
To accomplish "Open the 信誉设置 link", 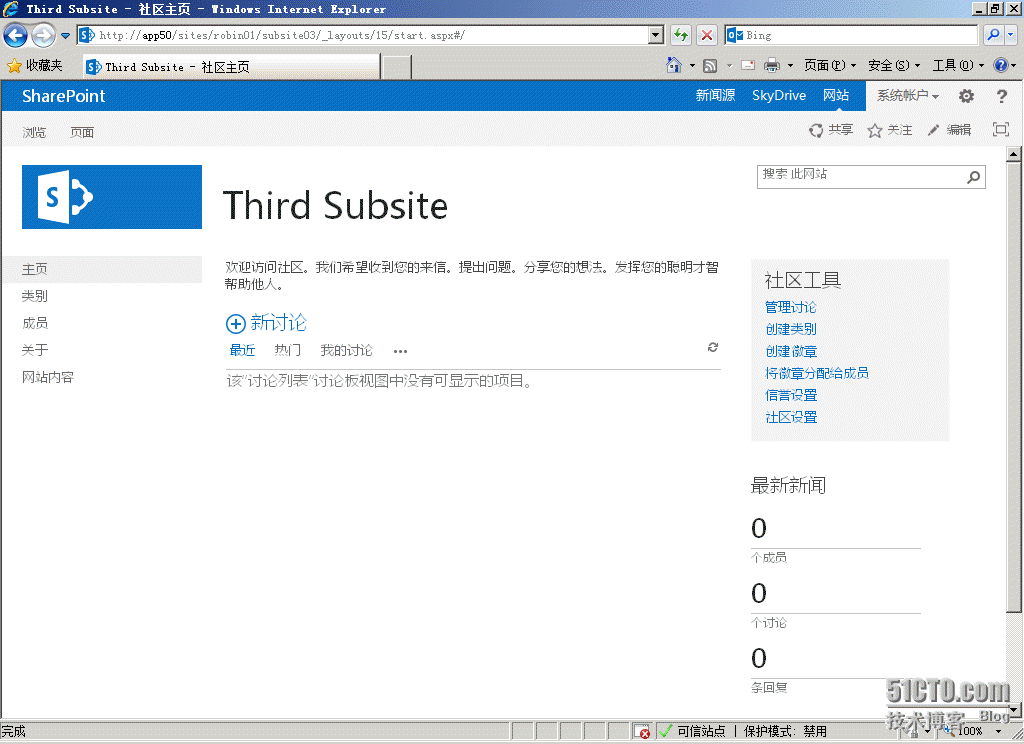I will [791, 395].
